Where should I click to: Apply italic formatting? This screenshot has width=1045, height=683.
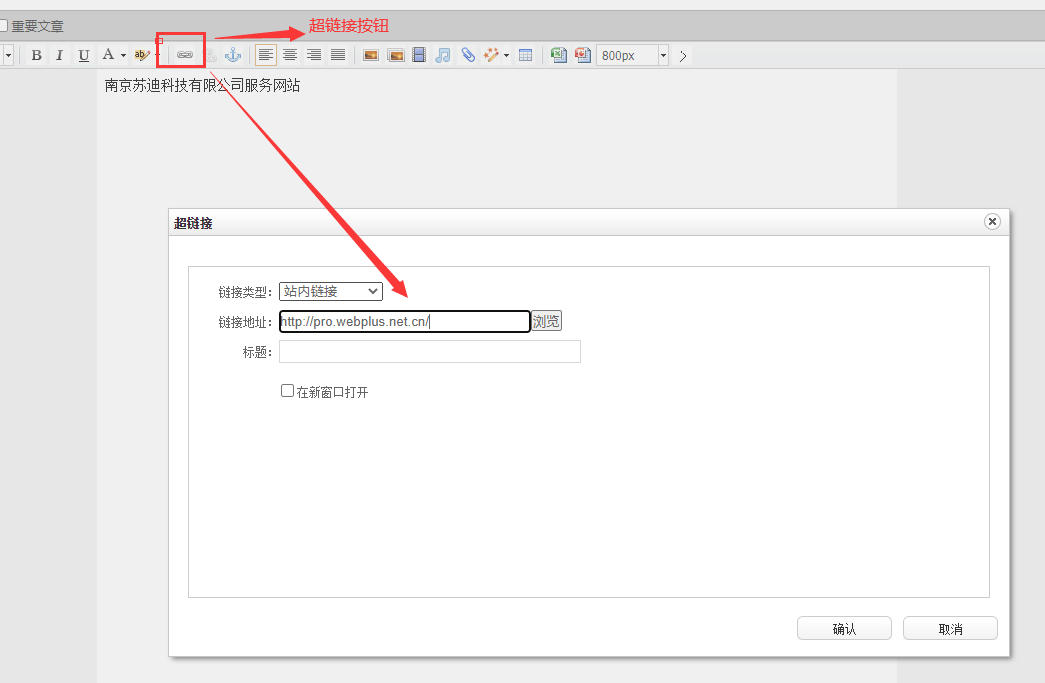[x=60, y=55]
